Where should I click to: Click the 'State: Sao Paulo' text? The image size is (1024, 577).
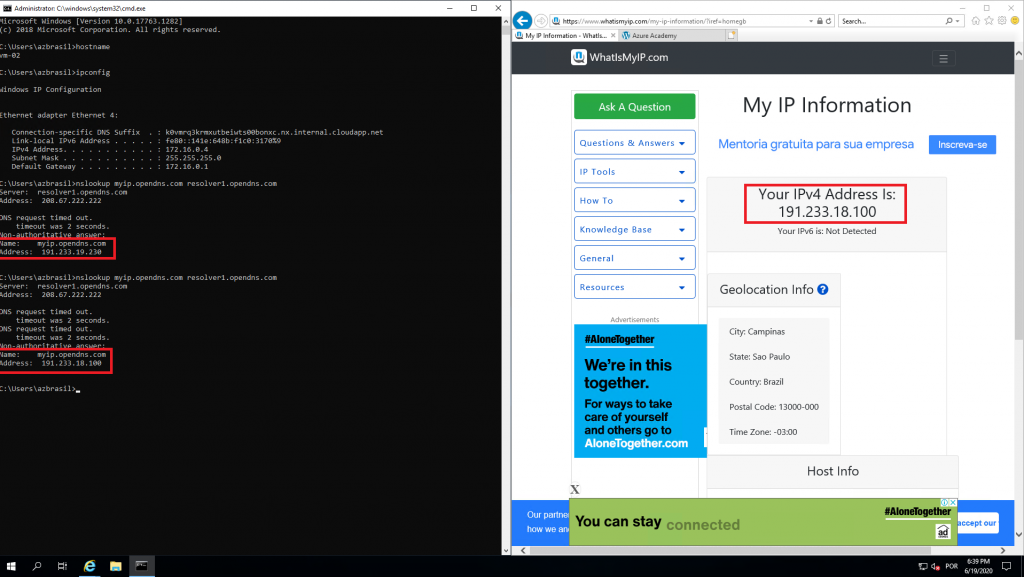coord(760,356)
